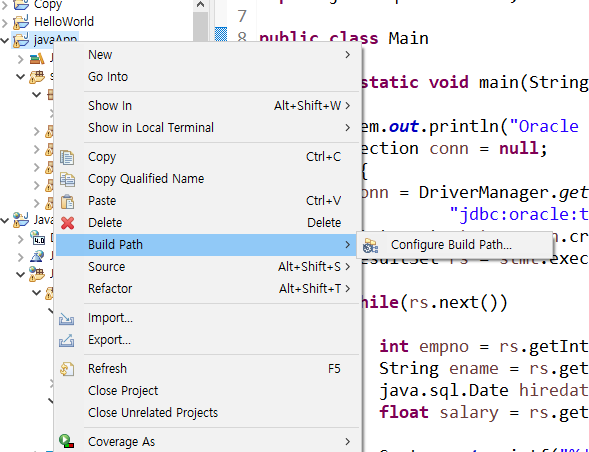The image size is (589, 452).
Task: Click the deployment descriptor 4.0 icon
Action: (x=38, y=238)
